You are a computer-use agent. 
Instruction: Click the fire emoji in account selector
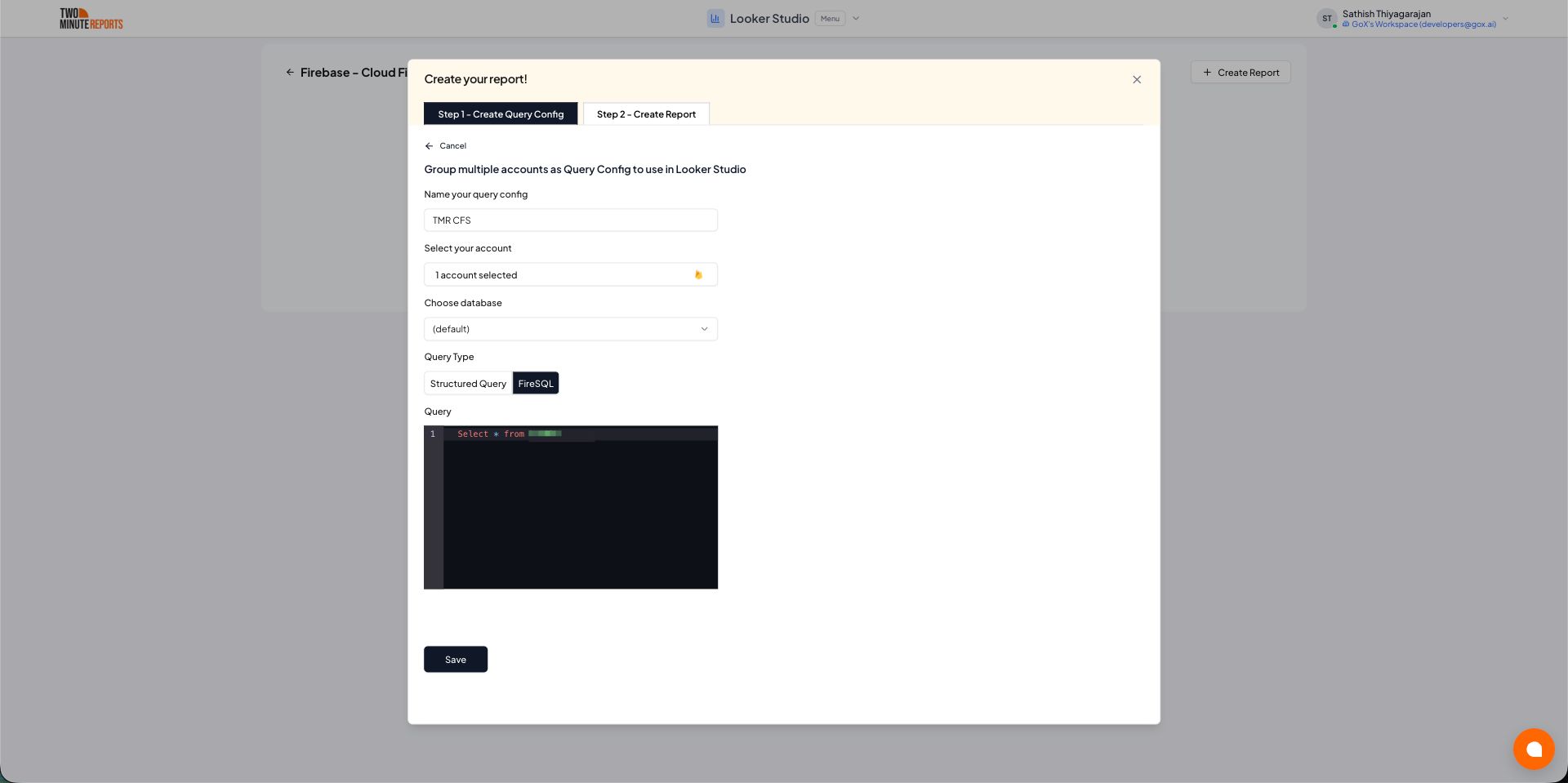(x=698, y=274)
